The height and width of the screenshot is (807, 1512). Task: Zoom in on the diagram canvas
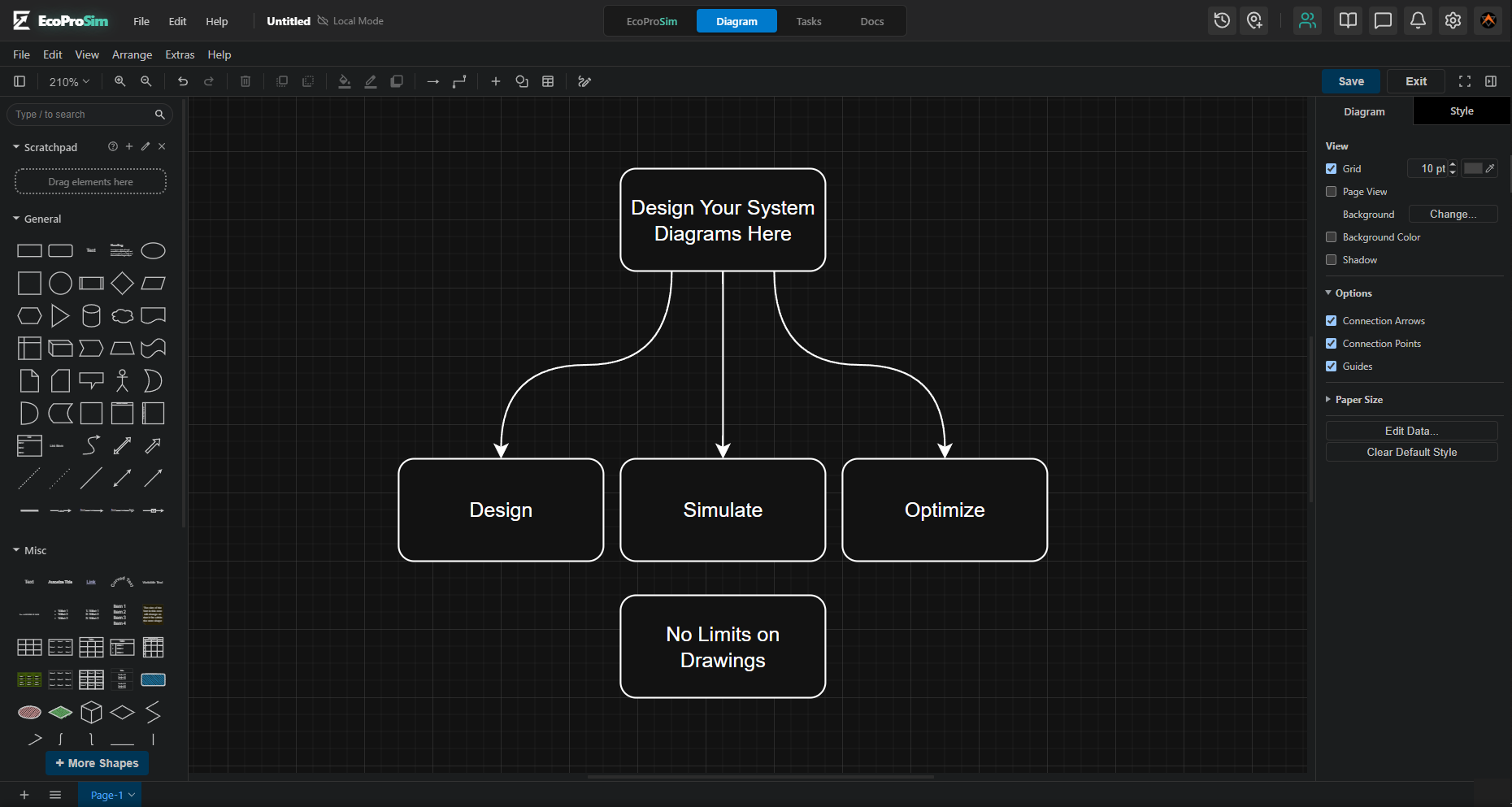(120, 81)
